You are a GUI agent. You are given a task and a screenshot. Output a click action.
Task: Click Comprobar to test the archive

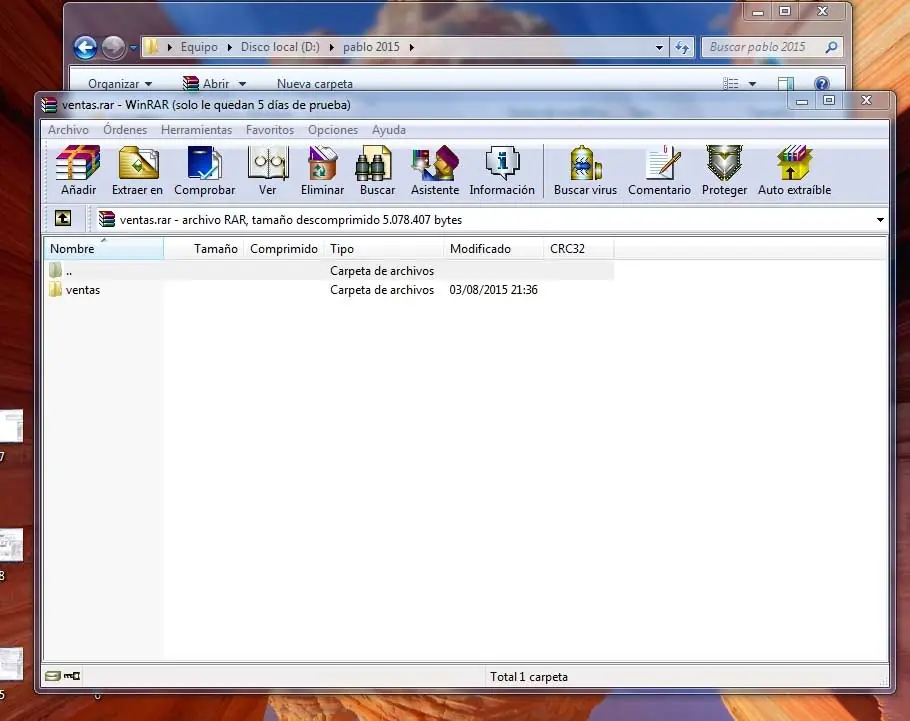[x=204, y=171]
